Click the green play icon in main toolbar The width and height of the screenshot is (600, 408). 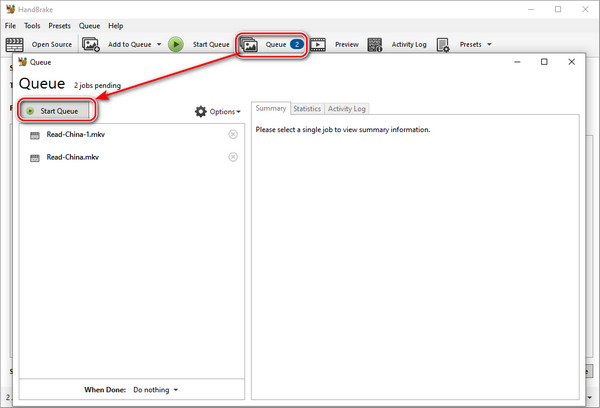coord(176,44)
